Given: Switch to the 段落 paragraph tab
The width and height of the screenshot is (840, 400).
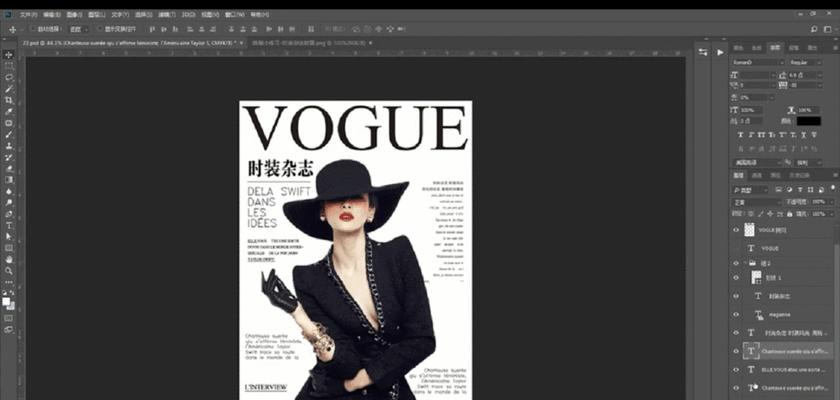Looking at the screenshot, I should [x=793, y=48].
